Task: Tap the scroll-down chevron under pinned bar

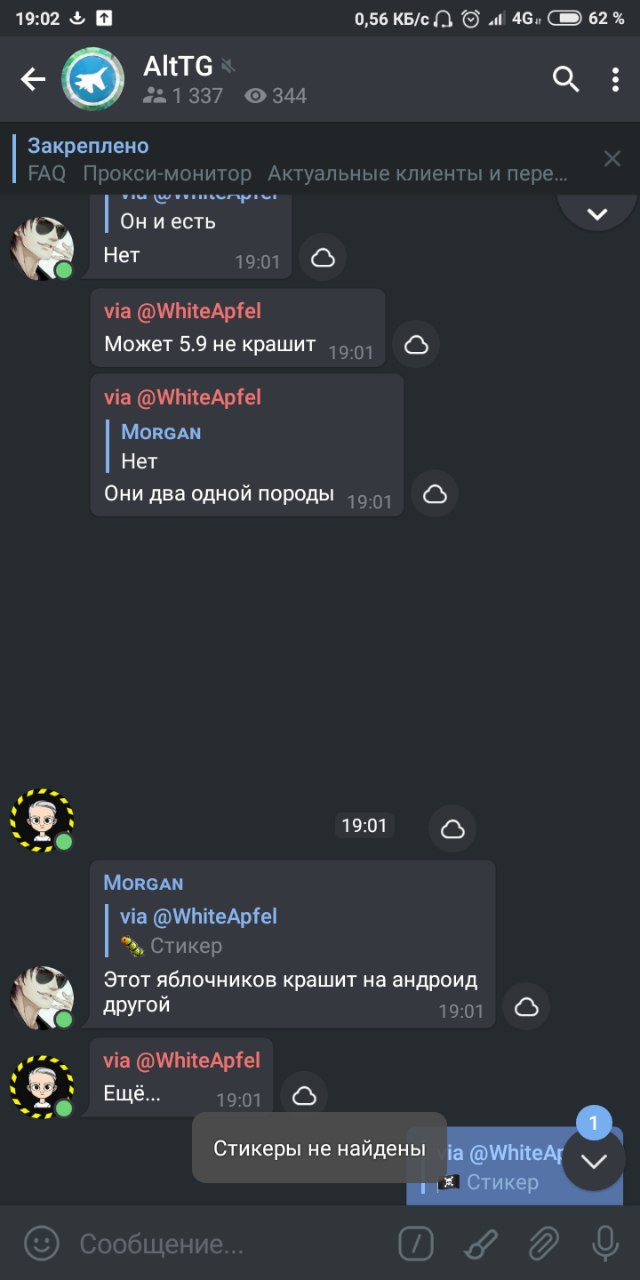Action: [597, 213]
